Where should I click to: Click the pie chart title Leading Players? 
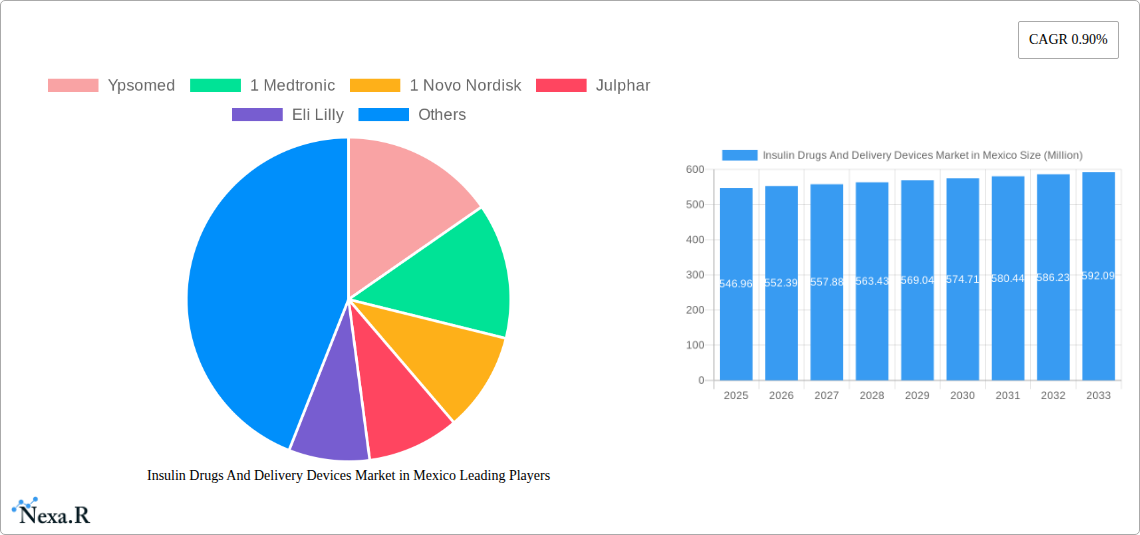click(348, 475)
